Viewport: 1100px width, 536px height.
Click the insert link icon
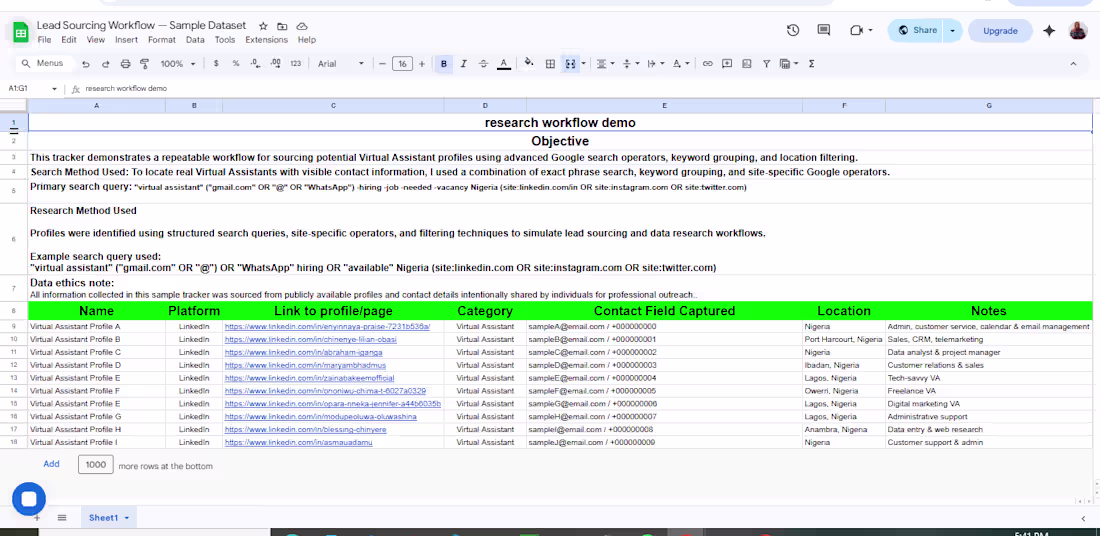[707, 64]
